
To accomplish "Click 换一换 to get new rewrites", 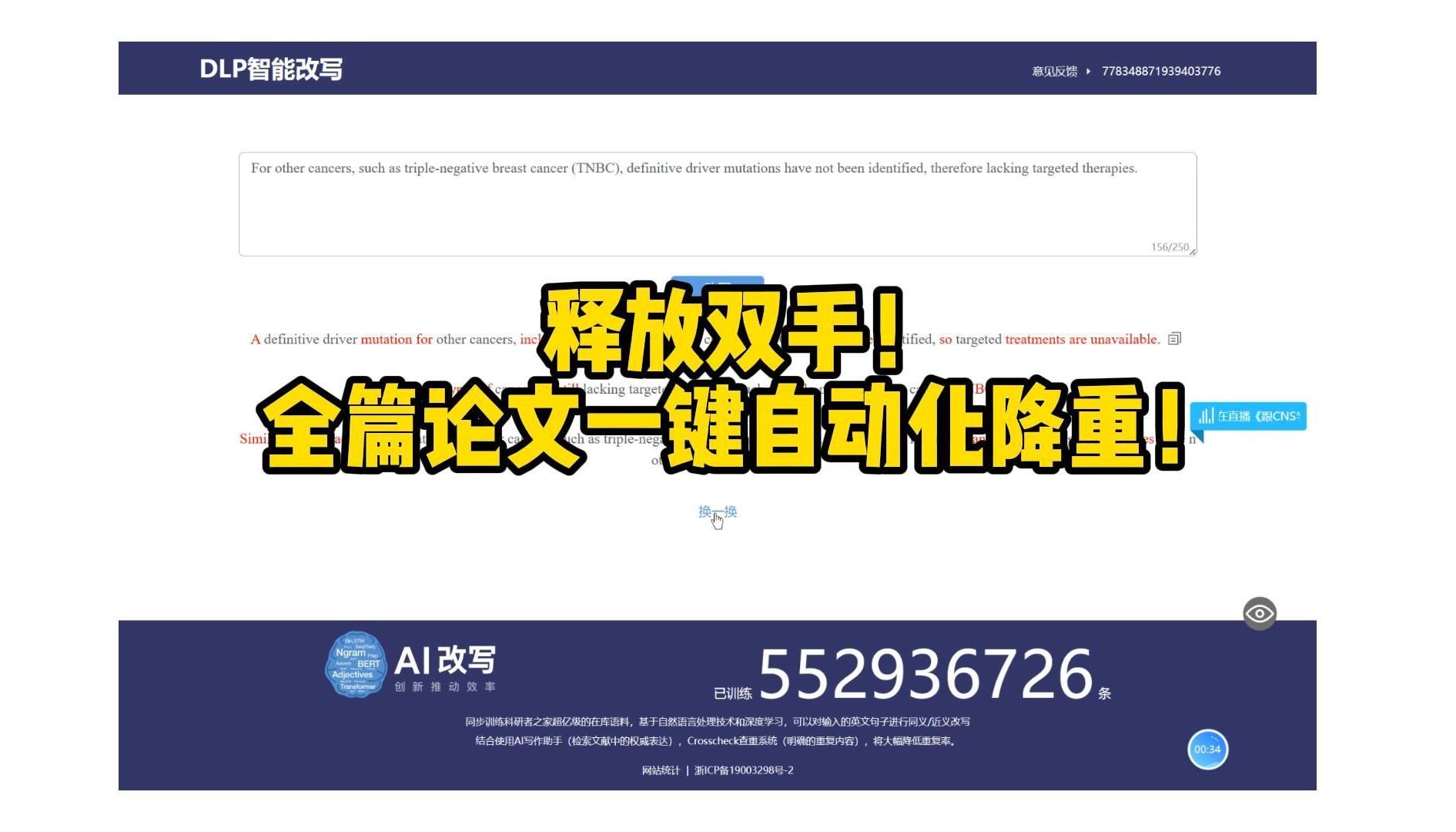I will (x=717, y=512).
